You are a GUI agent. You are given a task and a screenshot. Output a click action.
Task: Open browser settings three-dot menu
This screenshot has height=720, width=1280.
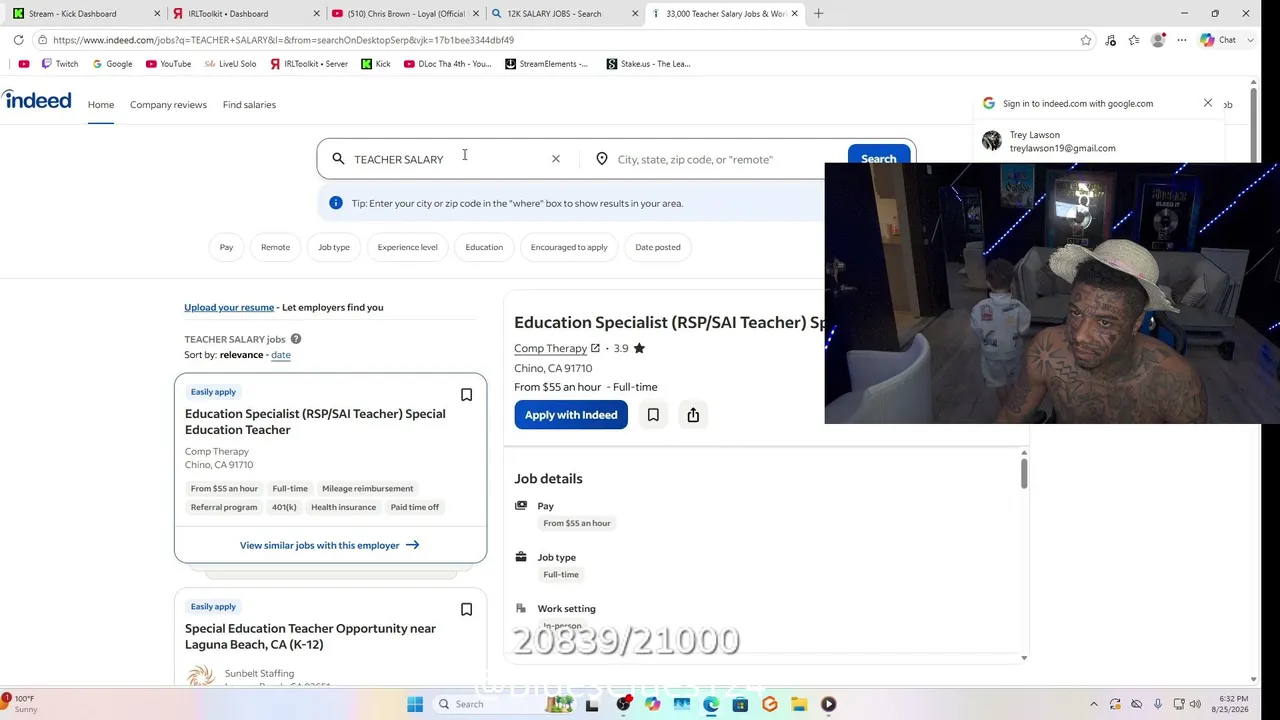click(1182, 40)
